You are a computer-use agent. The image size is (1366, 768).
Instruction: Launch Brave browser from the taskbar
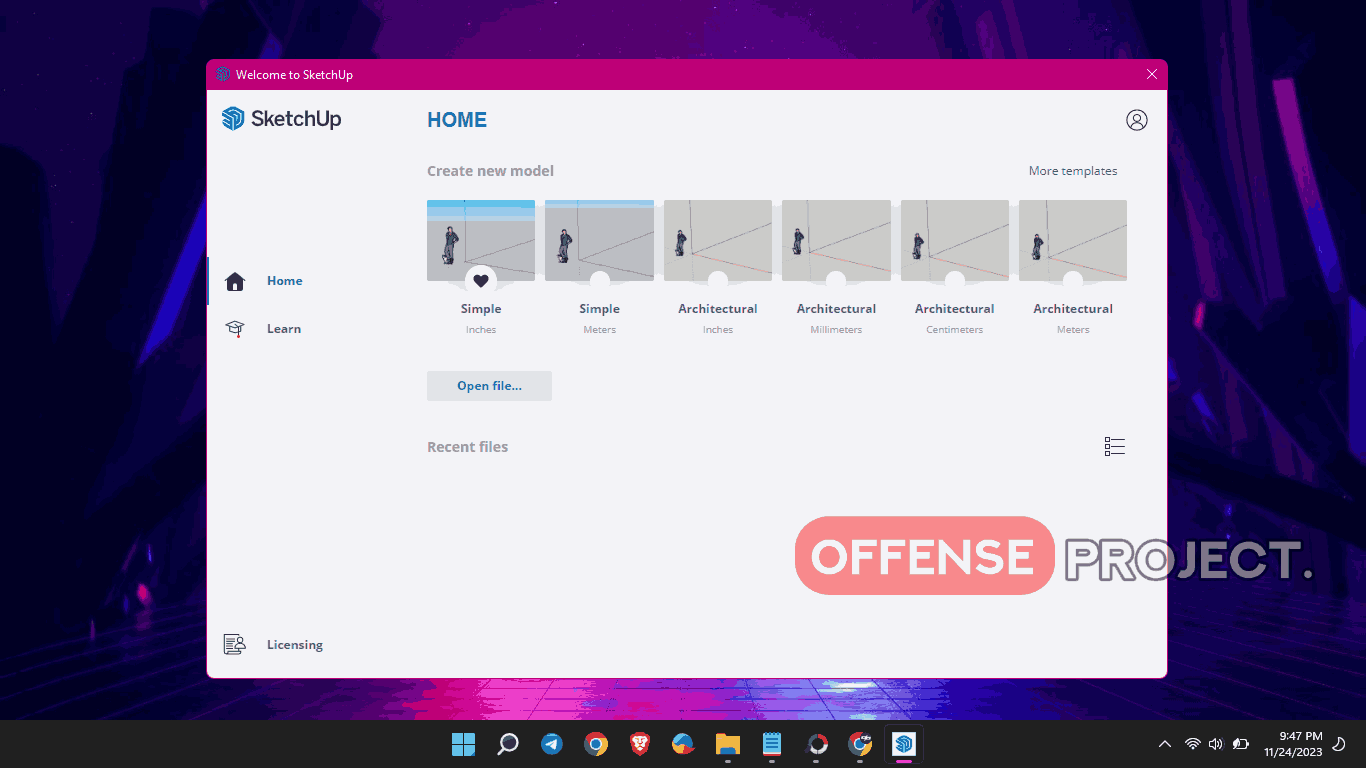pos(640,744)
